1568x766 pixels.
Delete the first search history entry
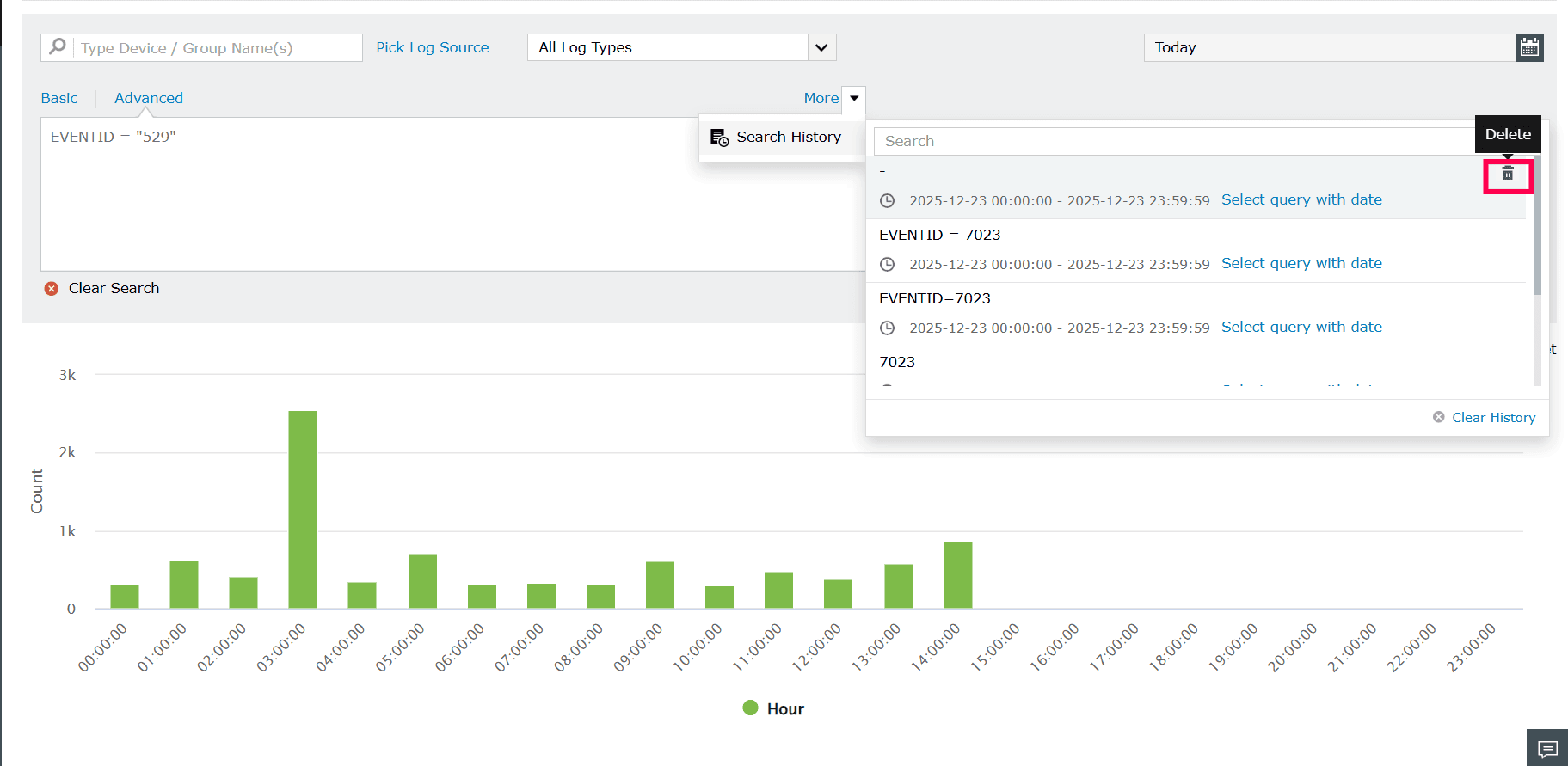[x=1508, y=174]
